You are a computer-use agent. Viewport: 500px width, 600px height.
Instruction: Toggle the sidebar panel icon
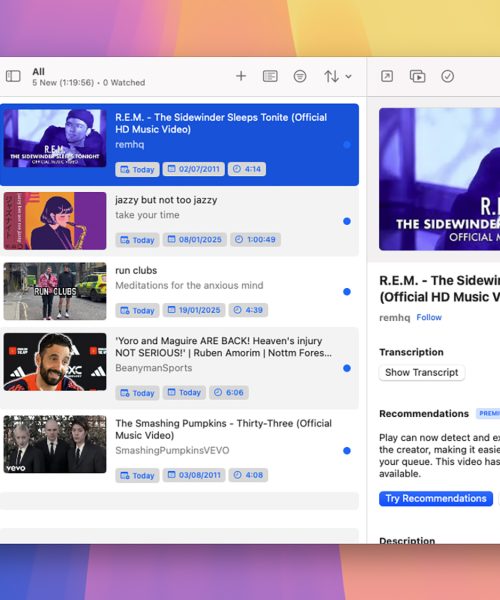coord(13,76)
